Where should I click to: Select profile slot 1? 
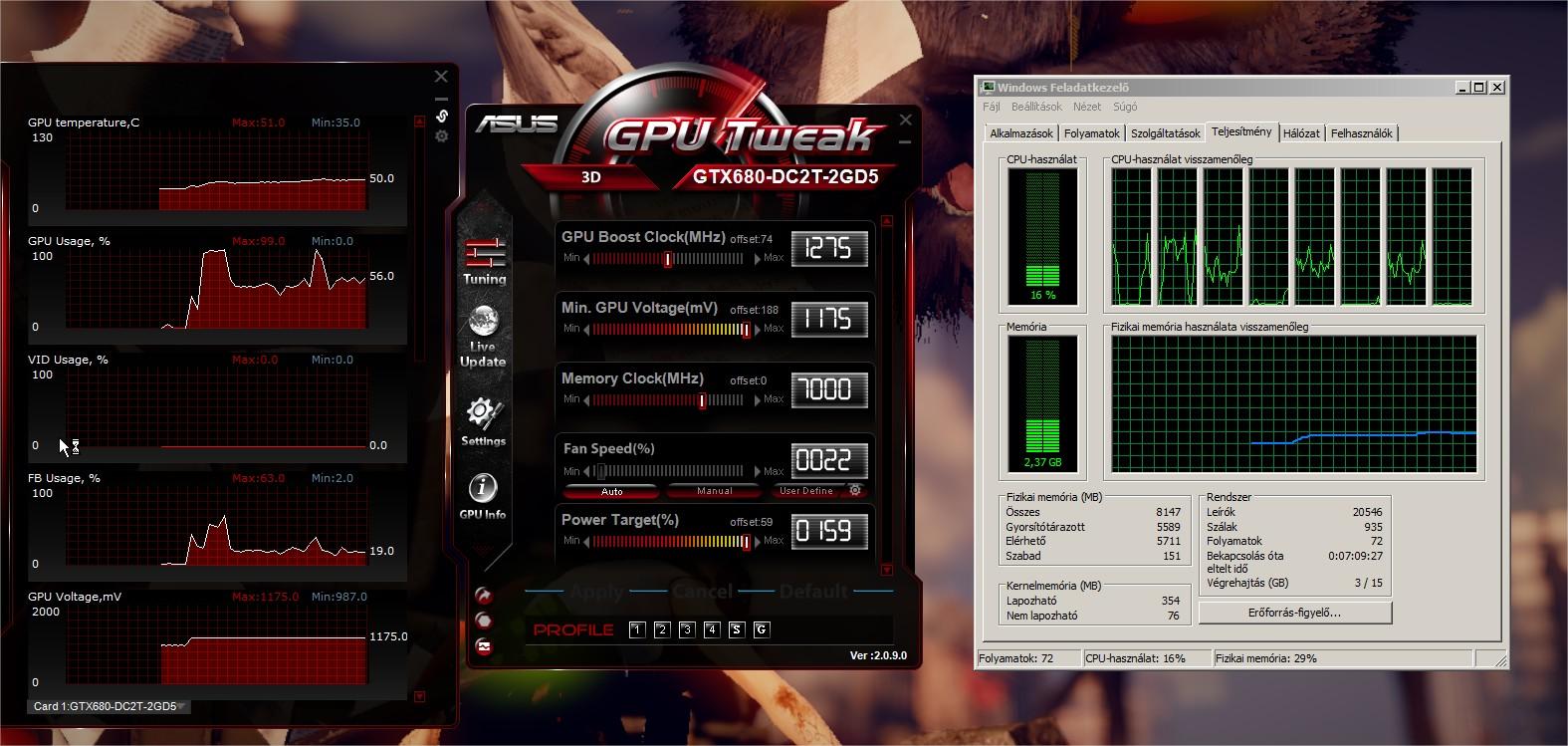tap(638, 629)
